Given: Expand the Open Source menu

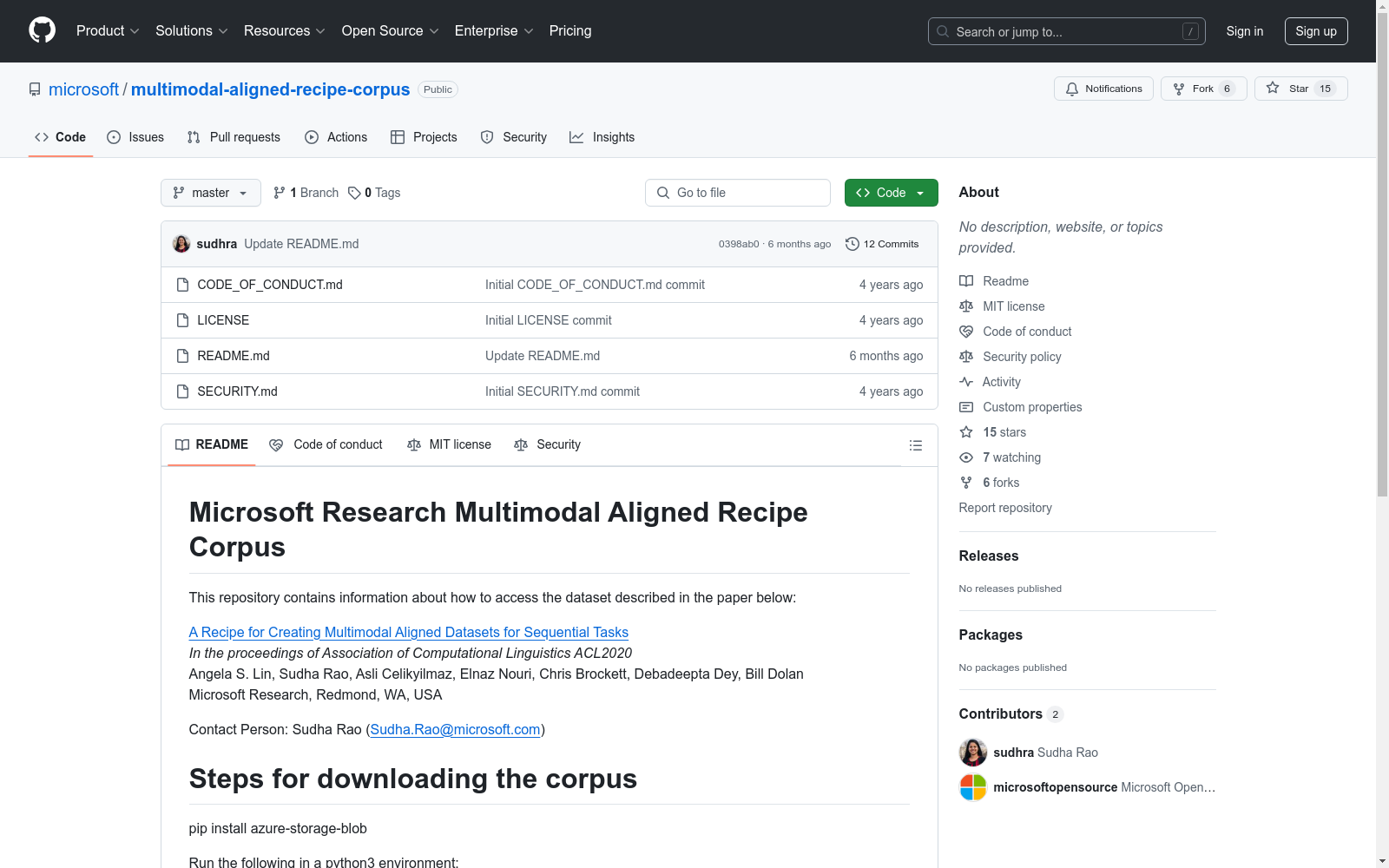Looking at the screenshot, I should pos(391,31).
